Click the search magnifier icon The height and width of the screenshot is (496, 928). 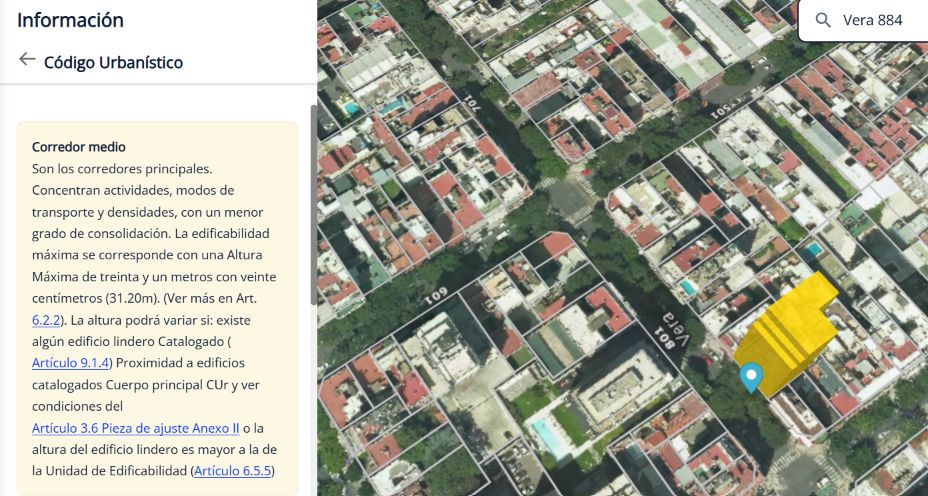click(823, 20)
